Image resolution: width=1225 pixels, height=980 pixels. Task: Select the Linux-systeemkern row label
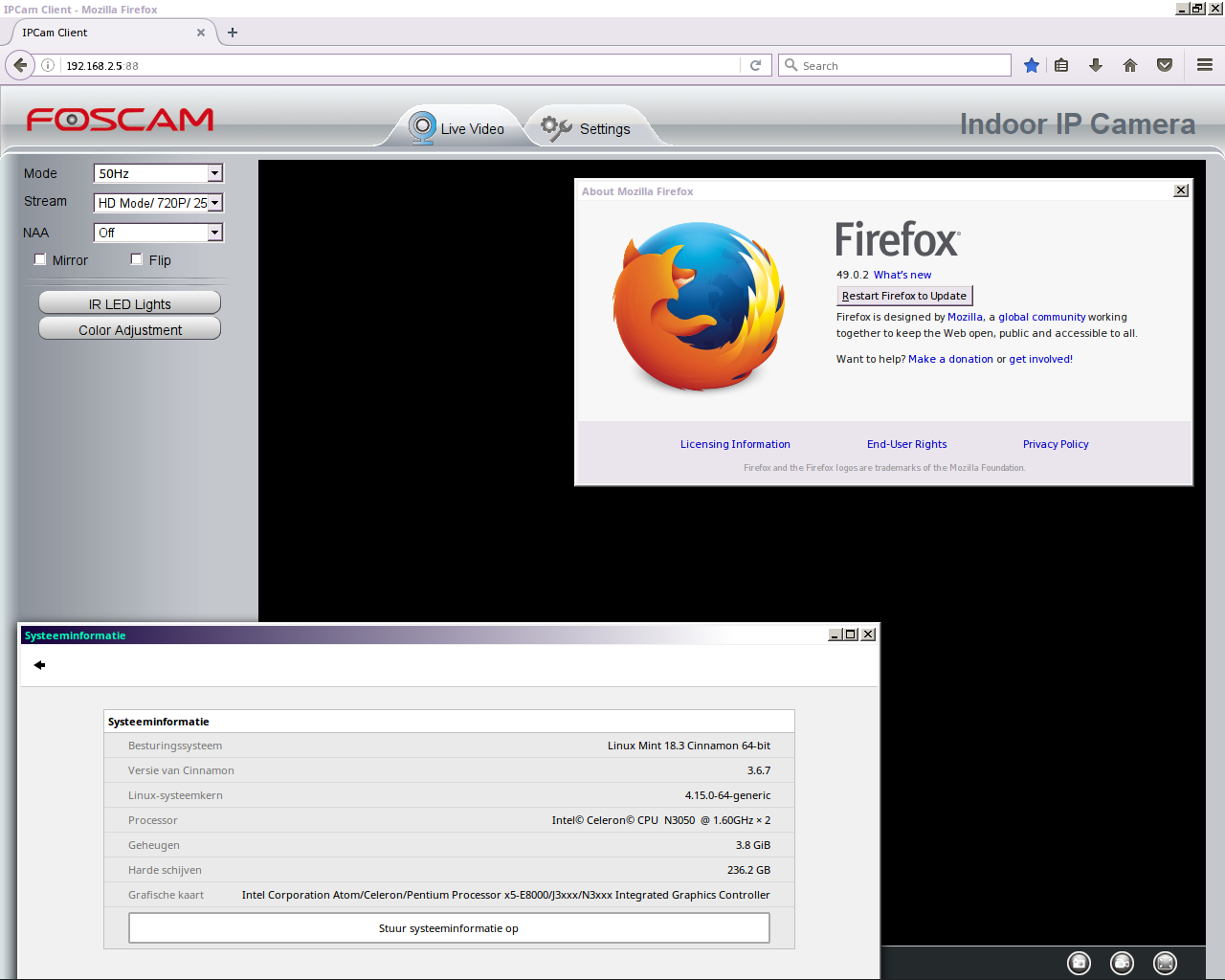pyautogui.click(x=175, y=795)
